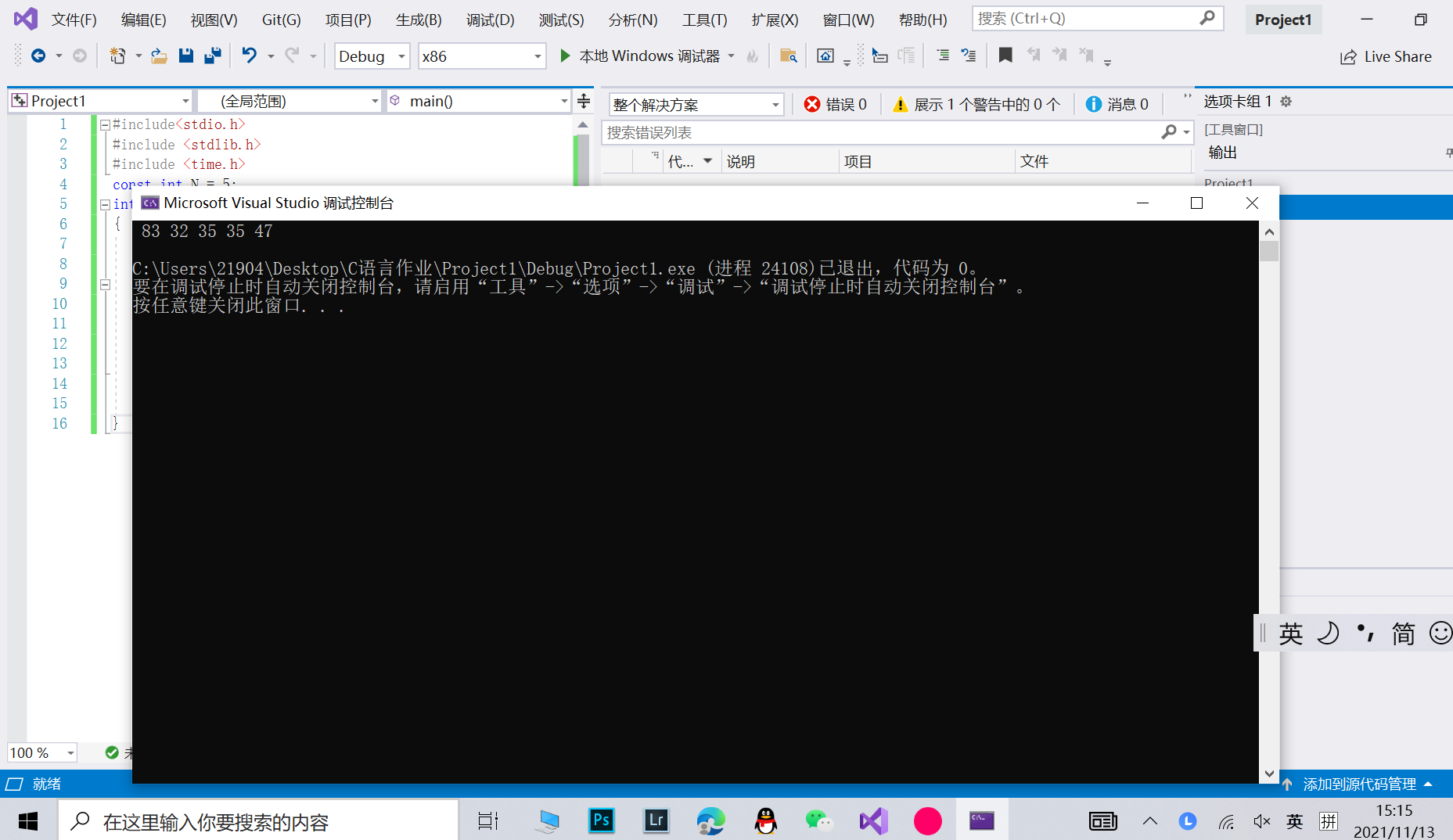1453x840 pixels.
Task: Sort error list by 说明 column
Action: click(x=779, y=161)
